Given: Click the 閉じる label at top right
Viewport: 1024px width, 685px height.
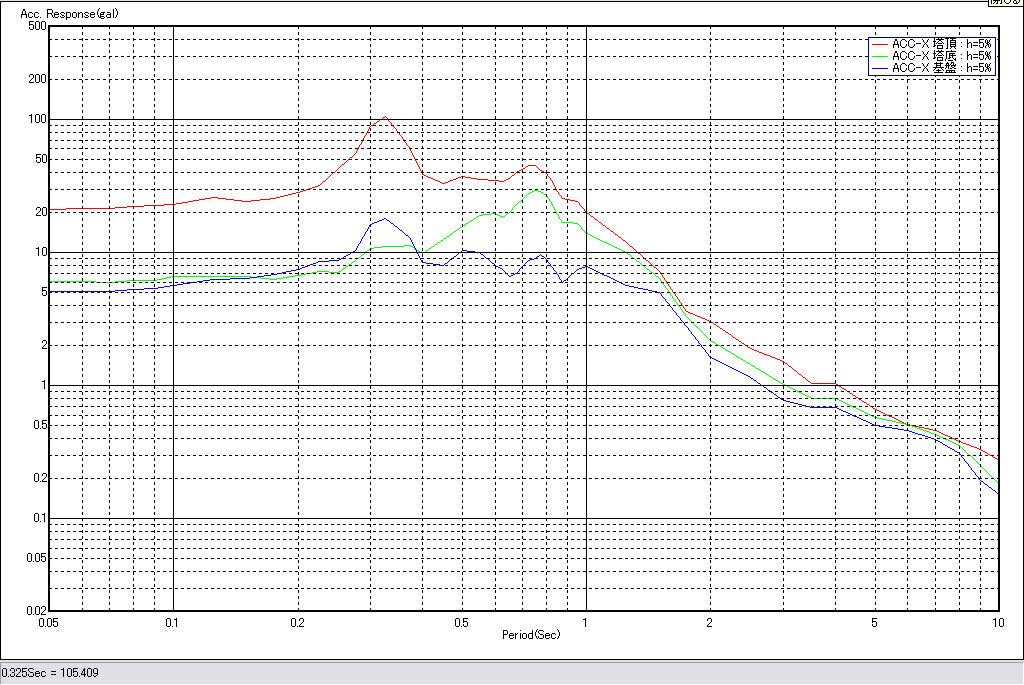Looking at the screenshot, I should 1004,3.
